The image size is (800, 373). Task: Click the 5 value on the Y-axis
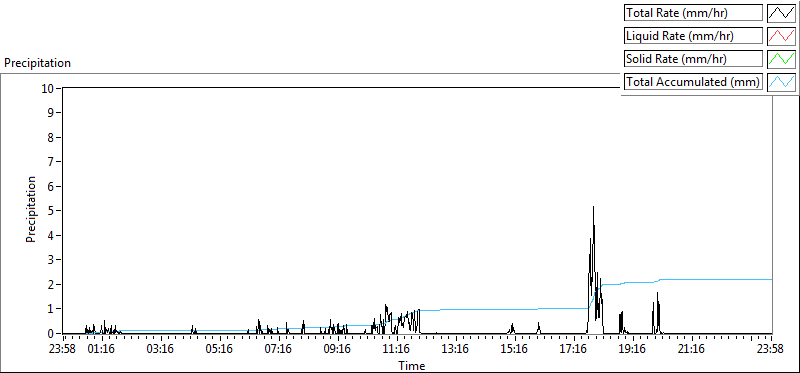(x=52, y=211)
